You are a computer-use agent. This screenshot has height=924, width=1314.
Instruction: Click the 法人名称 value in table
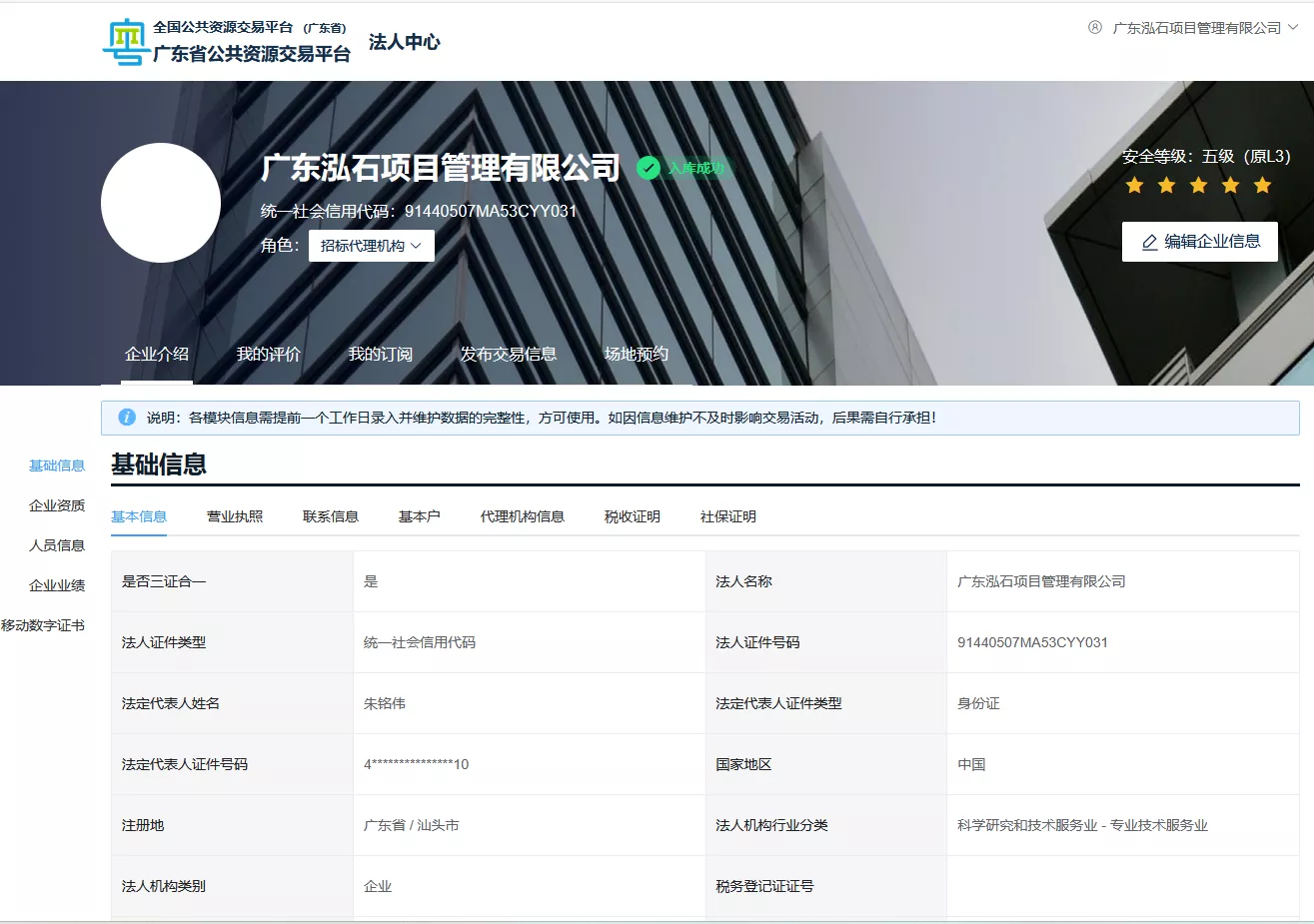tap(1041, 581)
